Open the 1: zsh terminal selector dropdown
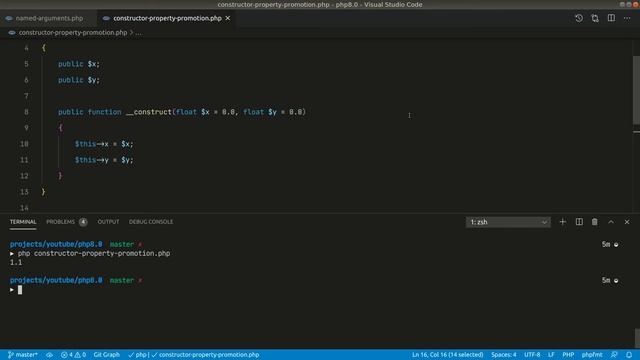The image size is (640, 360). (x=508, y=222)
